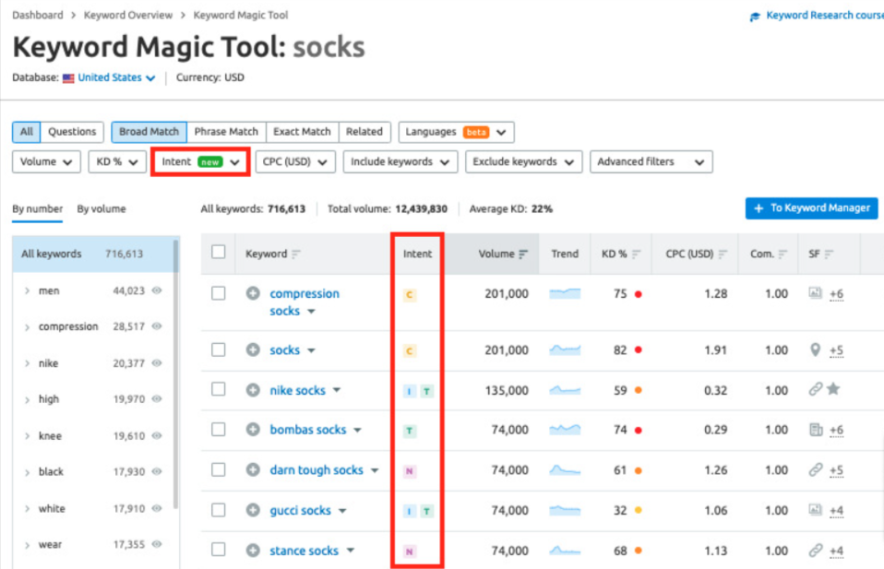Viewport: 884px width, 569px height.
Task: Click the sort icon in Volume column header
Action: tap(523, 254)
